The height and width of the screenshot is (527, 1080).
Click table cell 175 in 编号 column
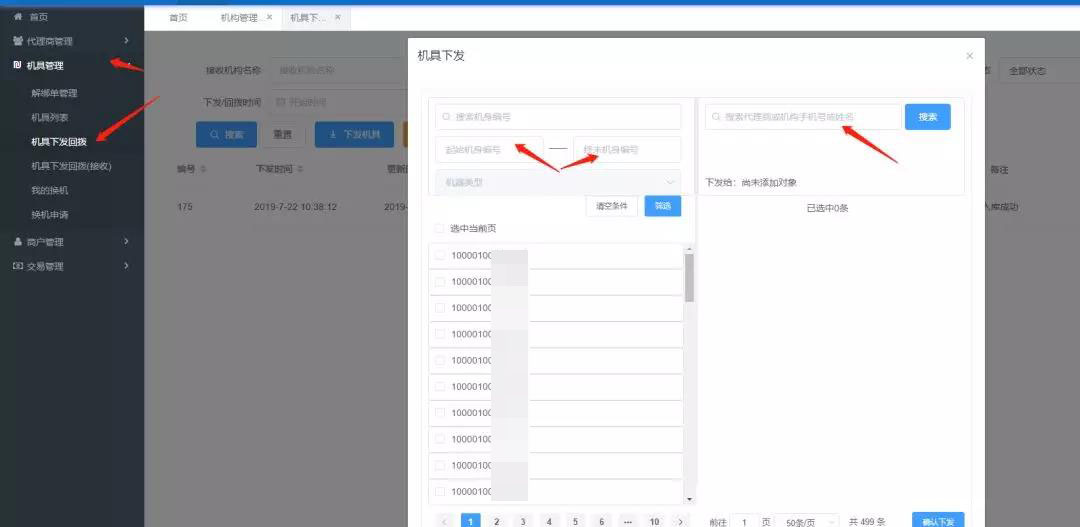click(185, 207)
